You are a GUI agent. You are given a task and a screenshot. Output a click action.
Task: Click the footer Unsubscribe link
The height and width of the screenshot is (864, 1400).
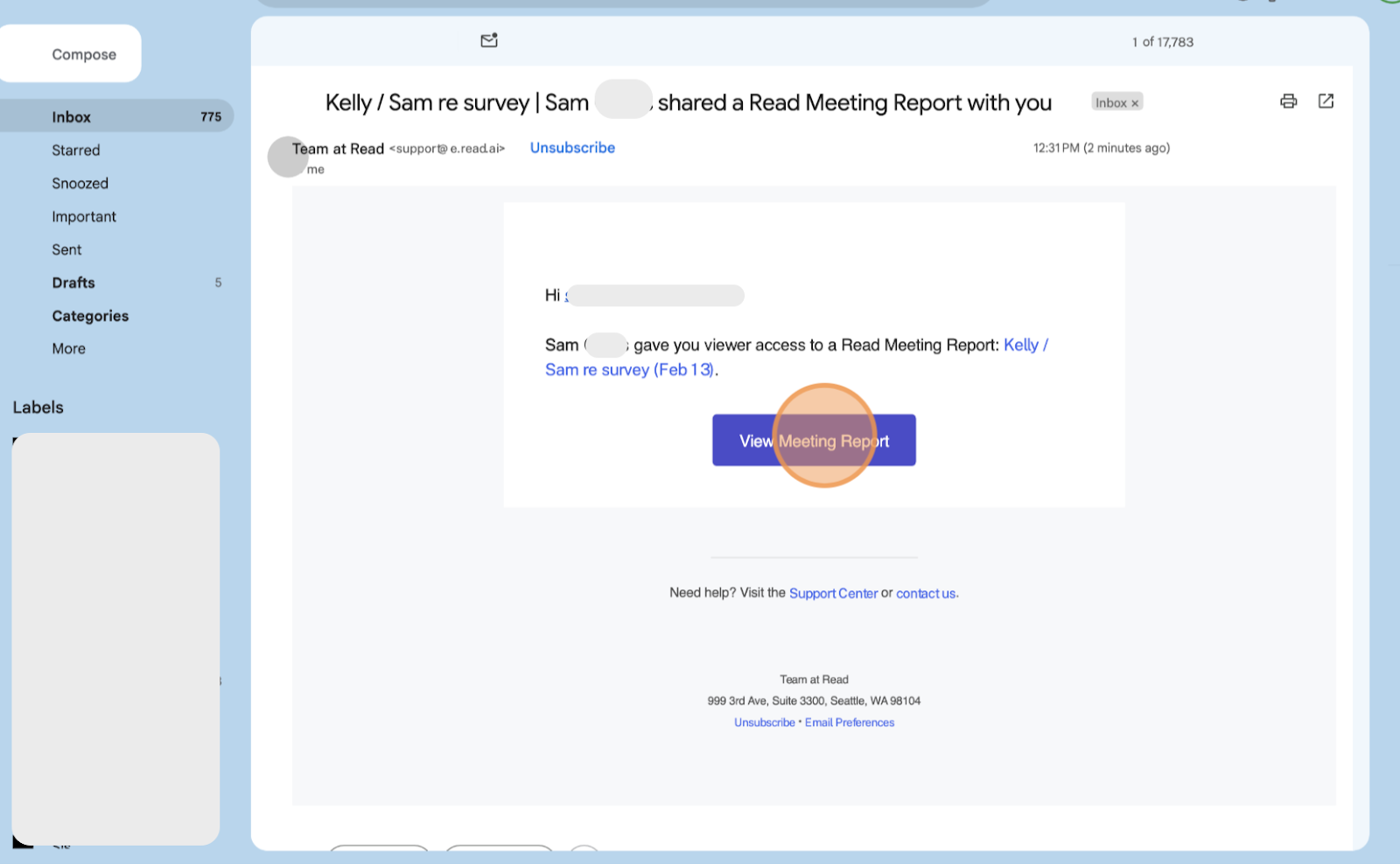point(765,722)
